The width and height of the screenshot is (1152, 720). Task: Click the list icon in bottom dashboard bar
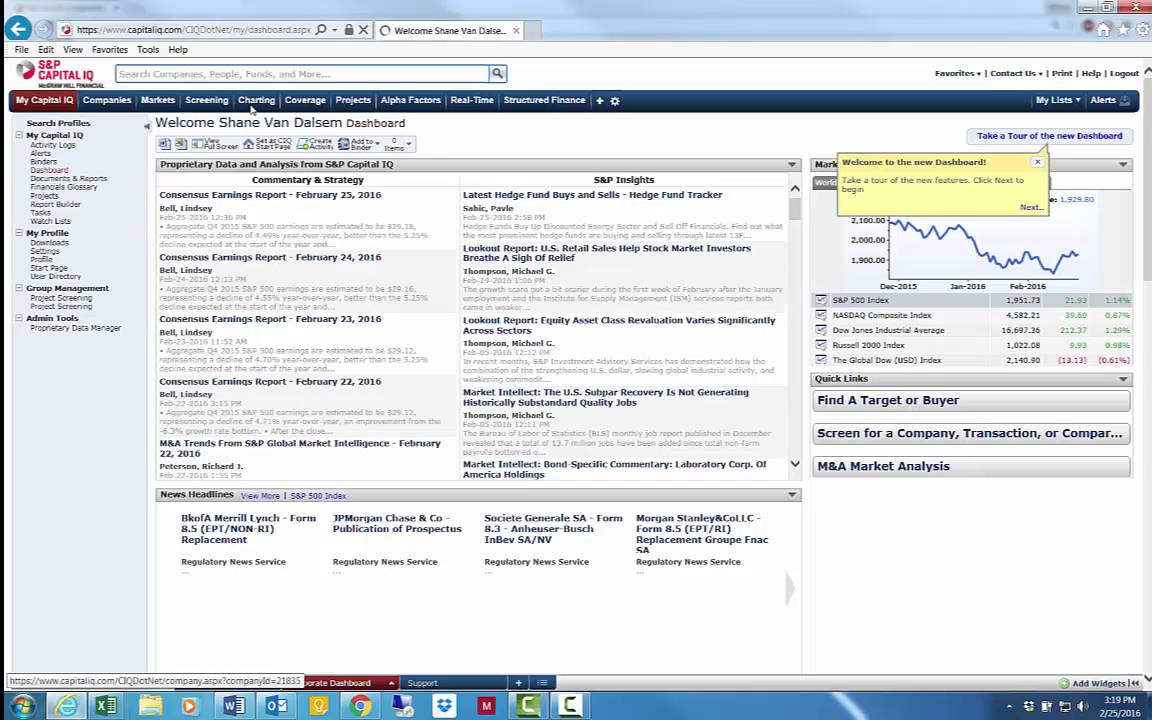point(542,683)
